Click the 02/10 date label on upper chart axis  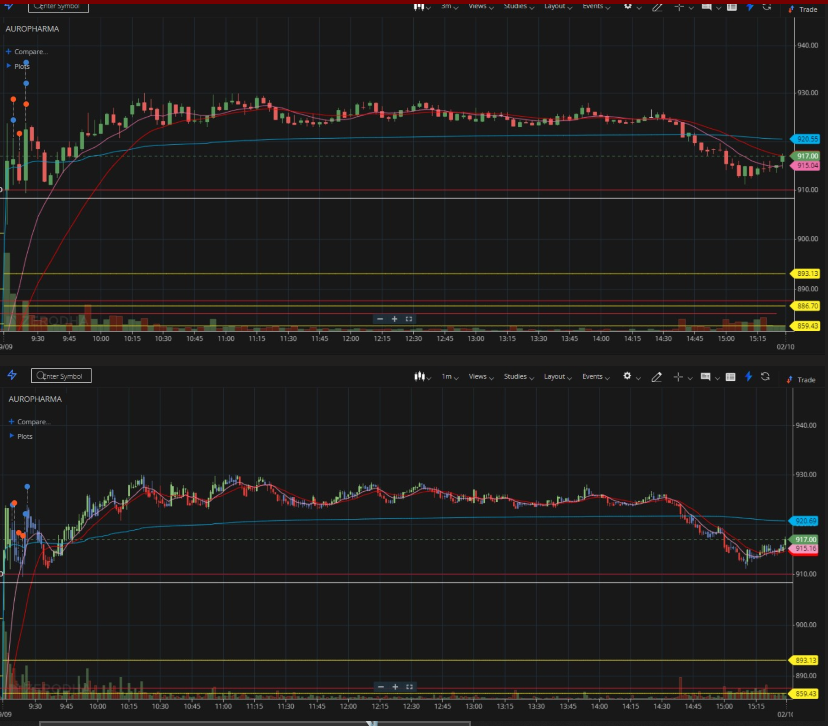click(x=785, y=347)
